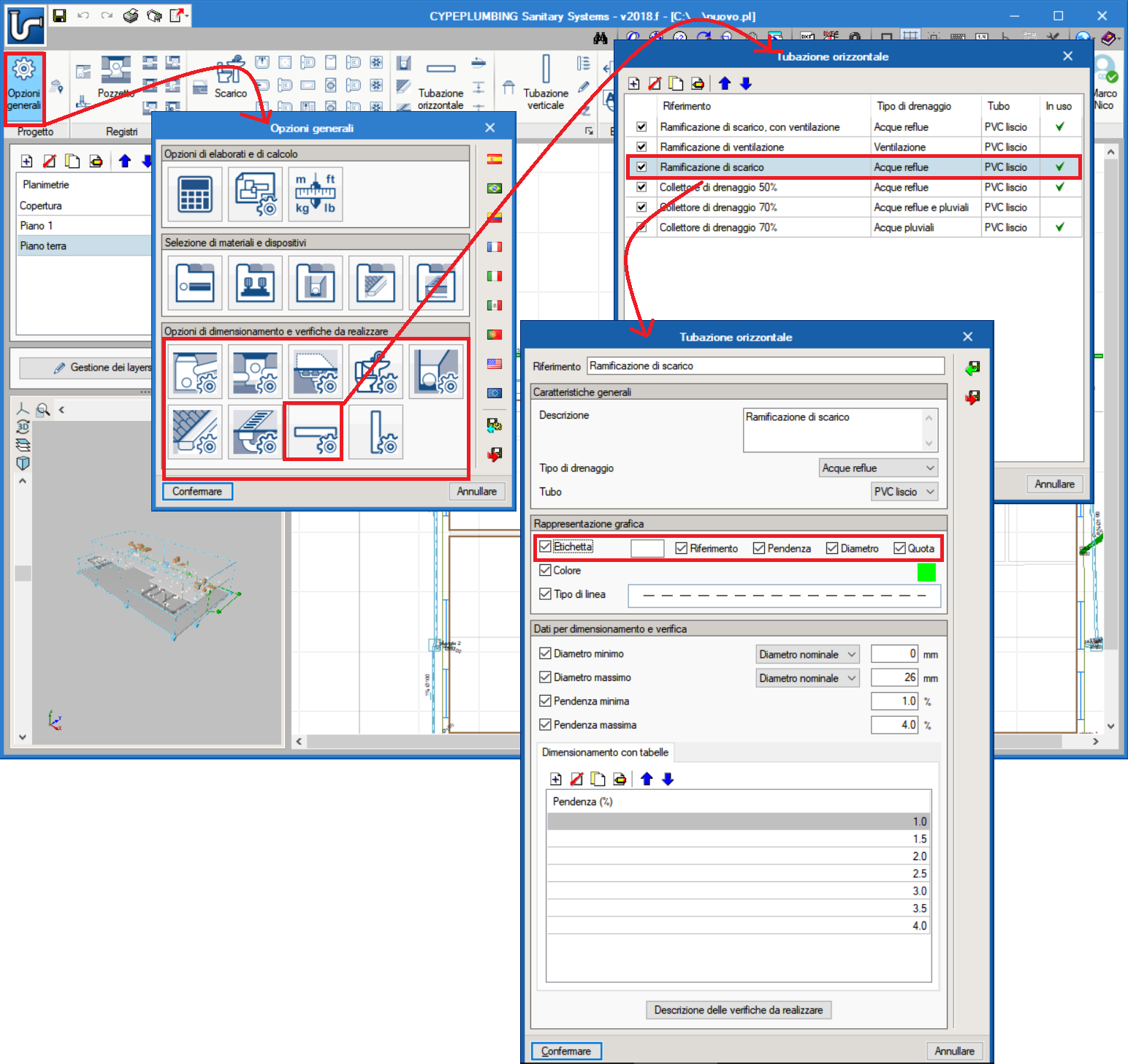The width and height of the screenshot is (1128, 1064).
Task: Open Gestione dei layers button
Action: 85,368
